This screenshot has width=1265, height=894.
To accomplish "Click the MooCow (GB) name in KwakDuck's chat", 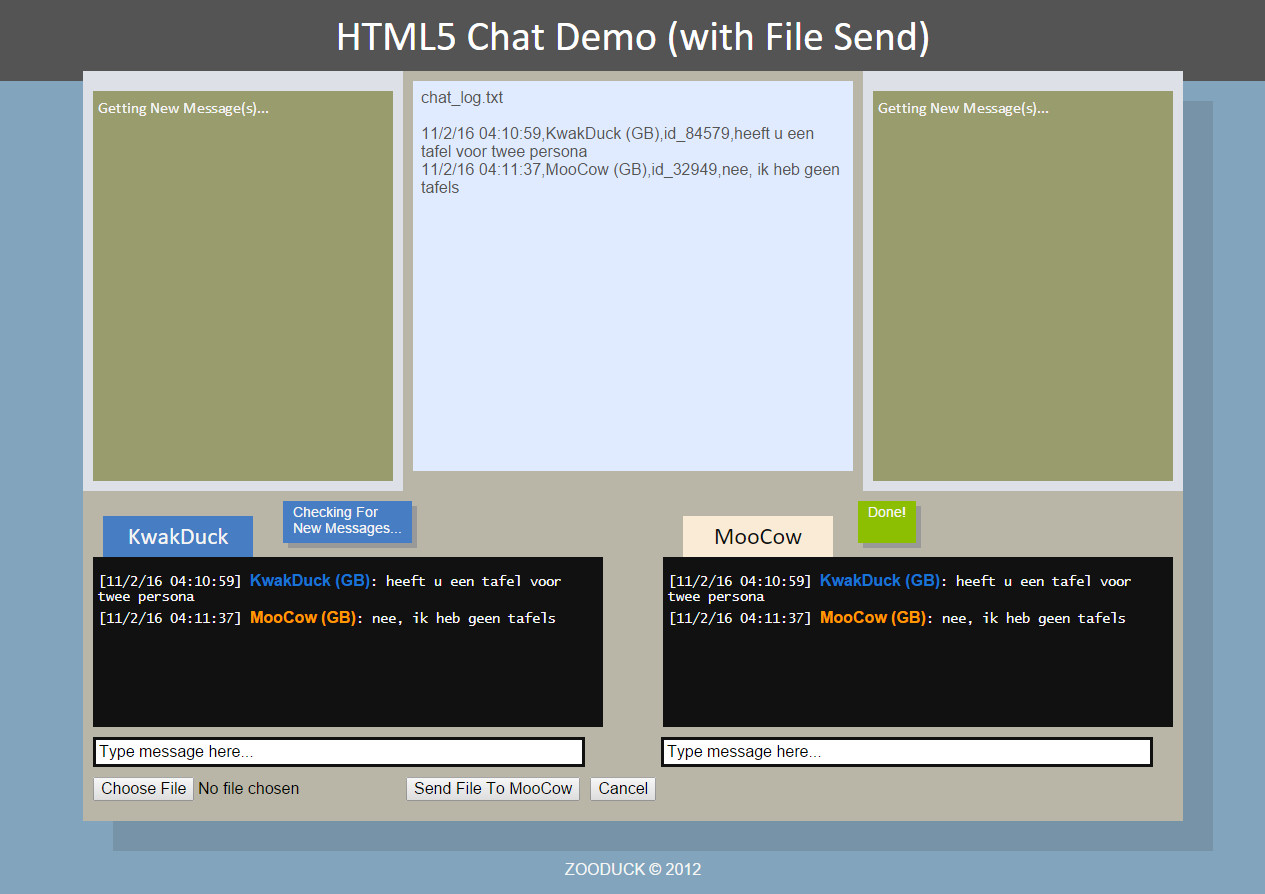I will pyautogui.click(x=303, y=617).
